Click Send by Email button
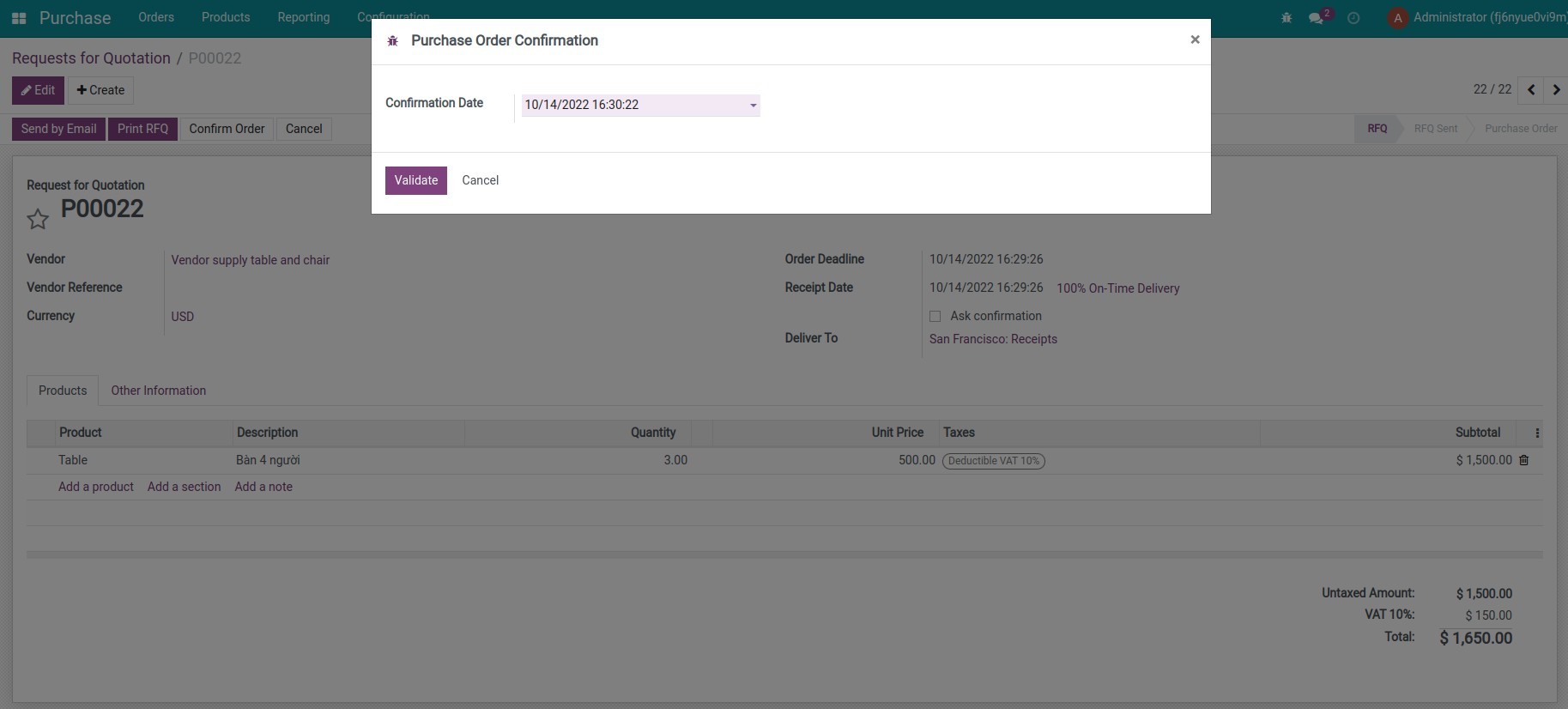The width and height of the screenshot is (1568, 709). 58,129
